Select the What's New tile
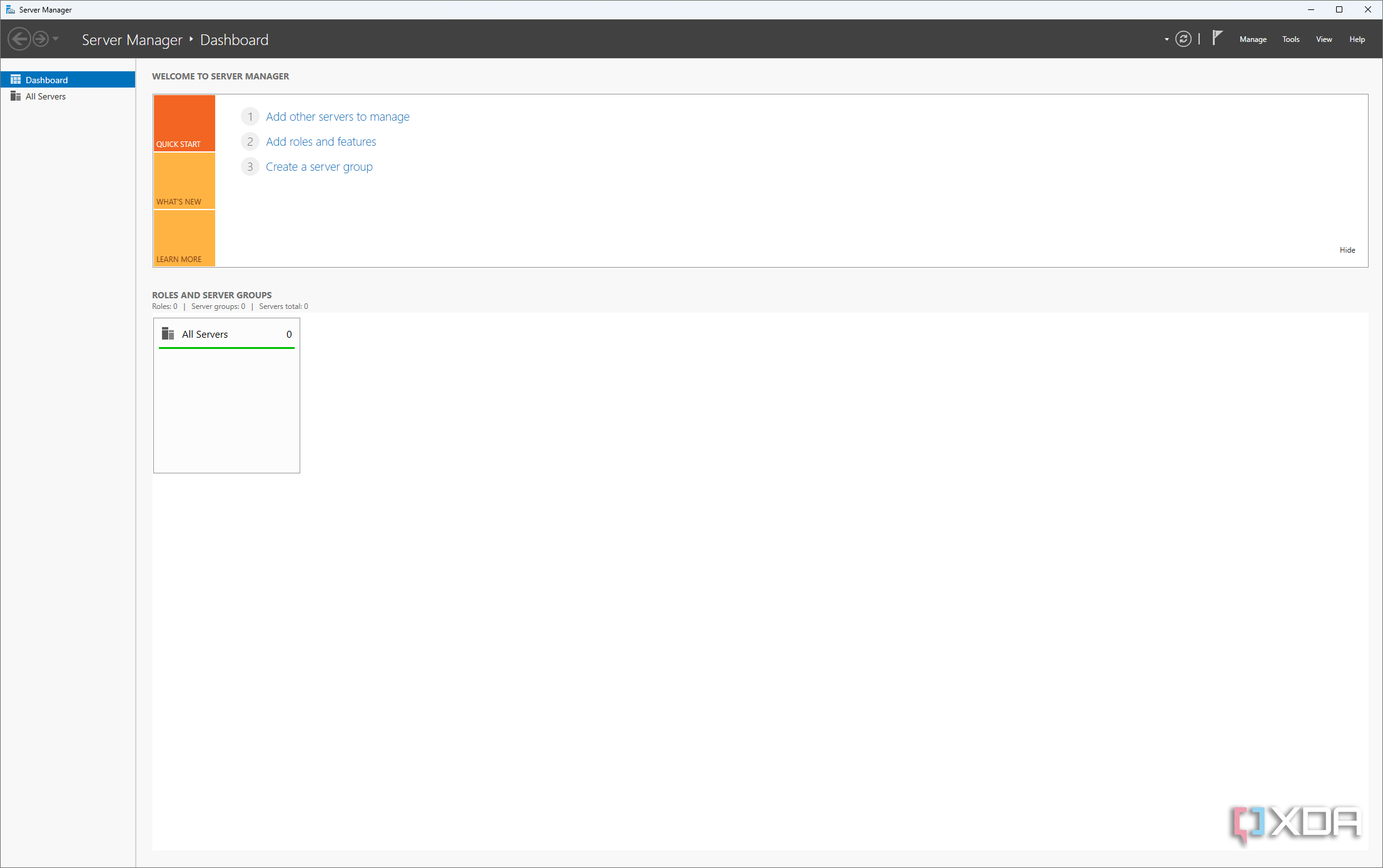The height and width of the screenshot is (868, 1383). [184, 181]
